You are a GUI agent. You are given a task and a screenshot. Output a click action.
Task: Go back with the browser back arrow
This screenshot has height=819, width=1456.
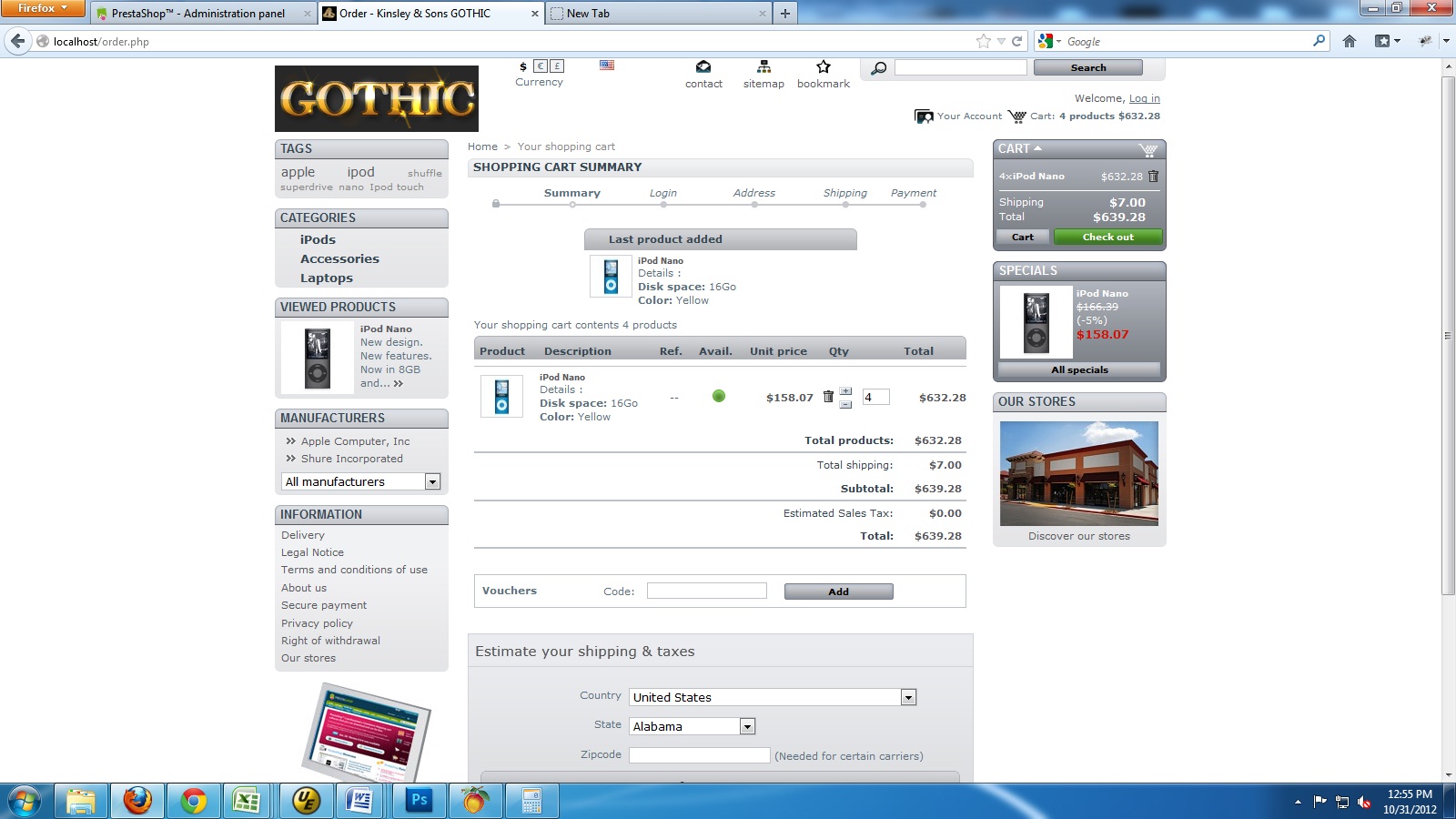17,41
